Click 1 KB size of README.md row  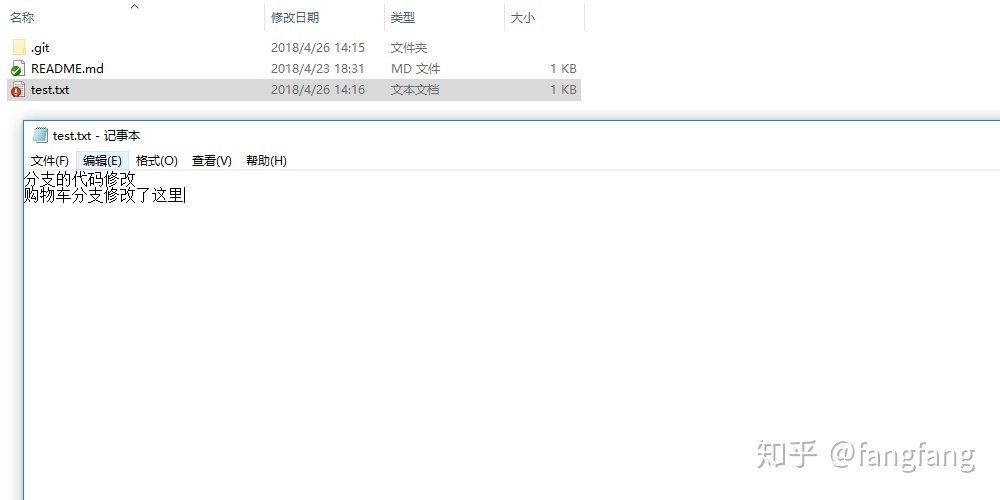coord(563,69)
